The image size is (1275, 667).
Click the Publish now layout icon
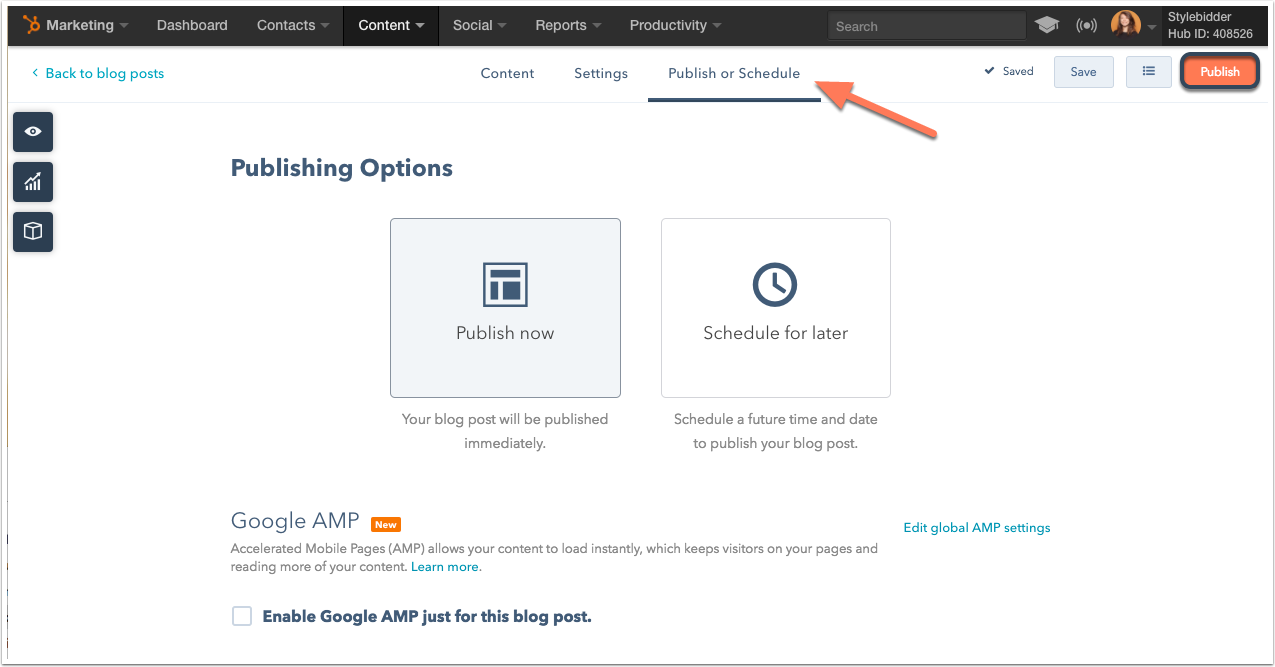click(505, 285)
